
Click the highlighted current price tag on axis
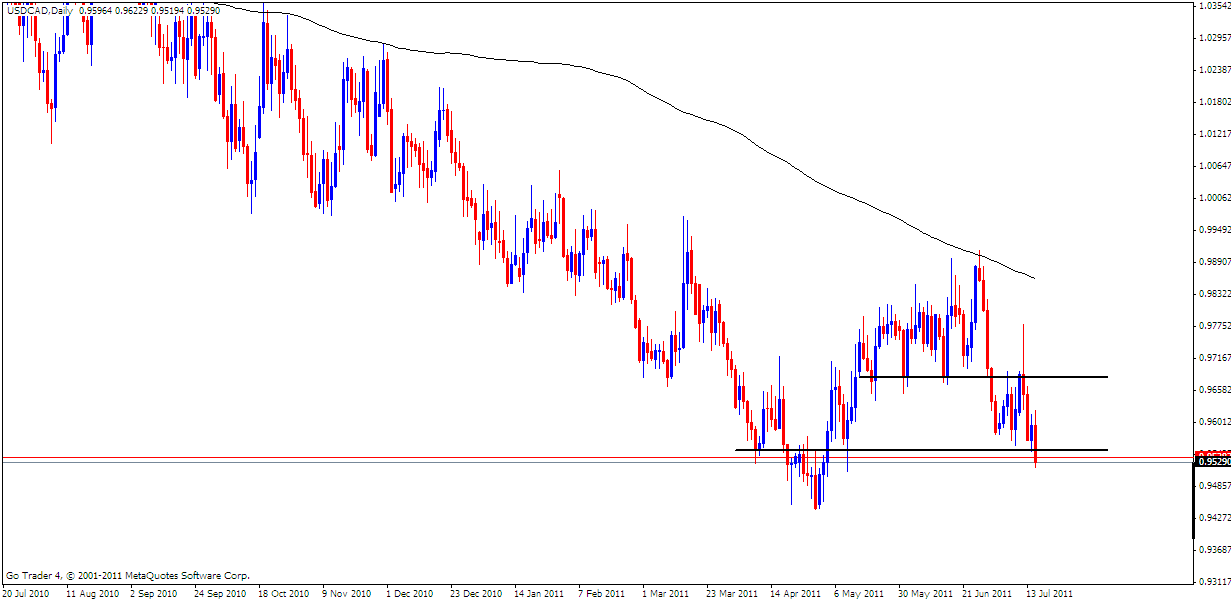coord(1212,463)
